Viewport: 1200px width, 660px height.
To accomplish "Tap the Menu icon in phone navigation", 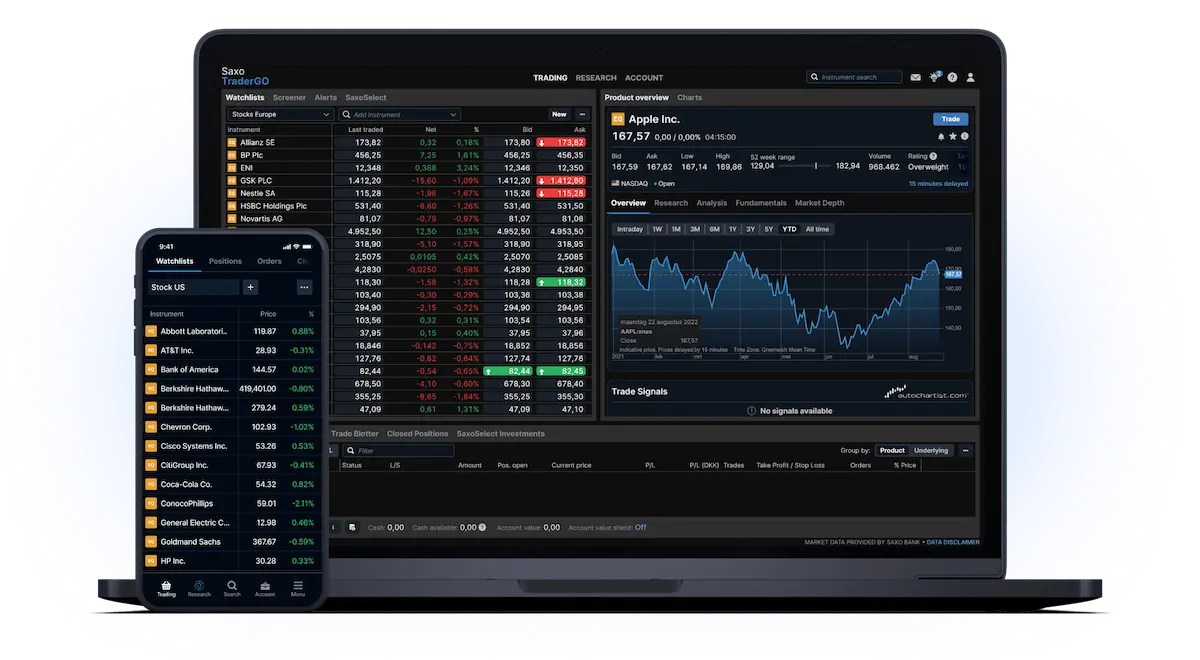I will 298,588.
